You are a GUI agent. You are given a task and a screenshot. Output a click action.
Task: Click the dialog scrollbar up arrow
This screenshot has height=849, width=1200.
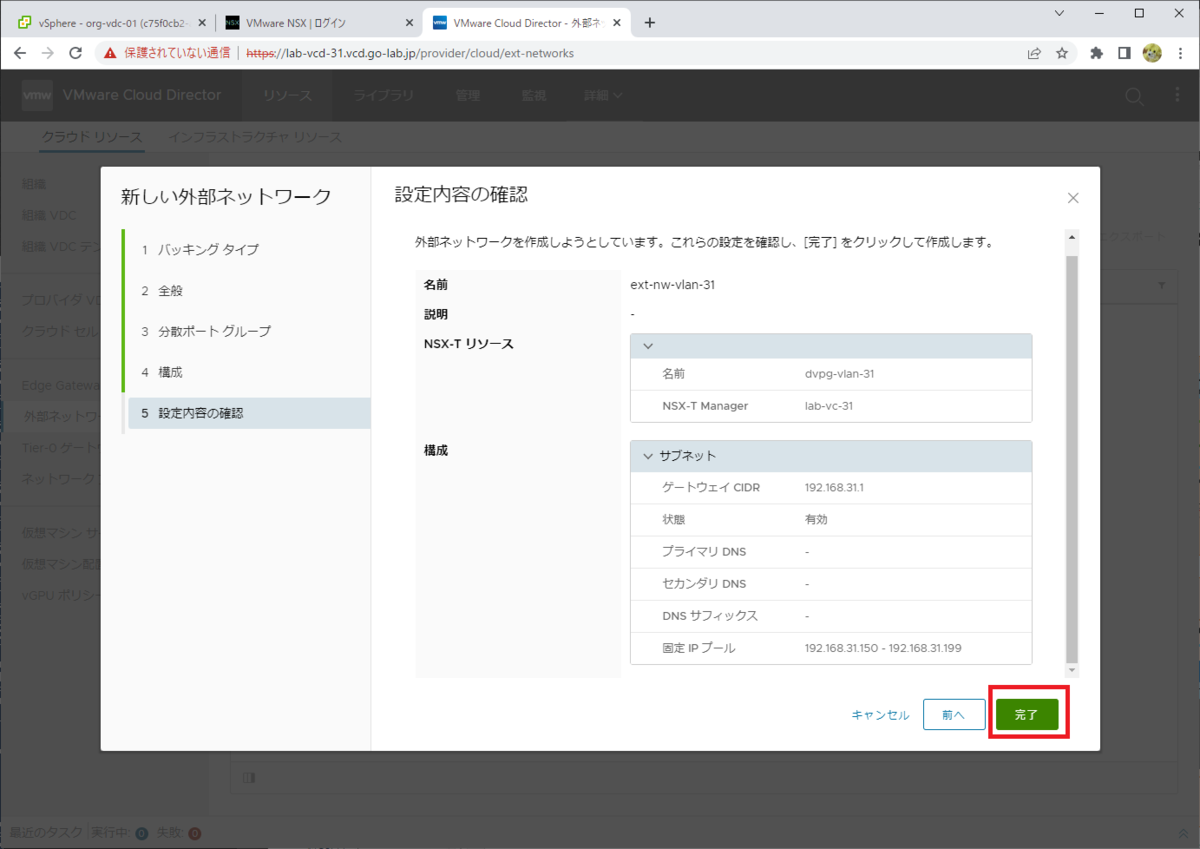(1072, 238)
